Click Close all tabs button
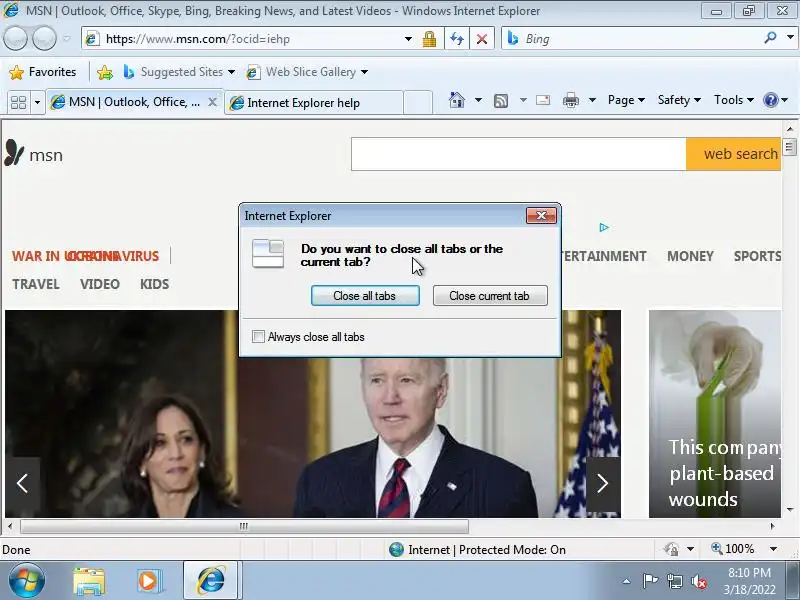Screen dimensions: 800x600 (x=365, y=296)
